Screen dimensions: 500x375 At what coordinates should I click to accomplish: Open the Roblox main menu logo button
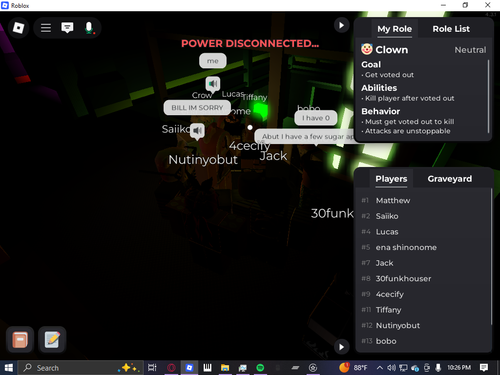tap(18, 28)
